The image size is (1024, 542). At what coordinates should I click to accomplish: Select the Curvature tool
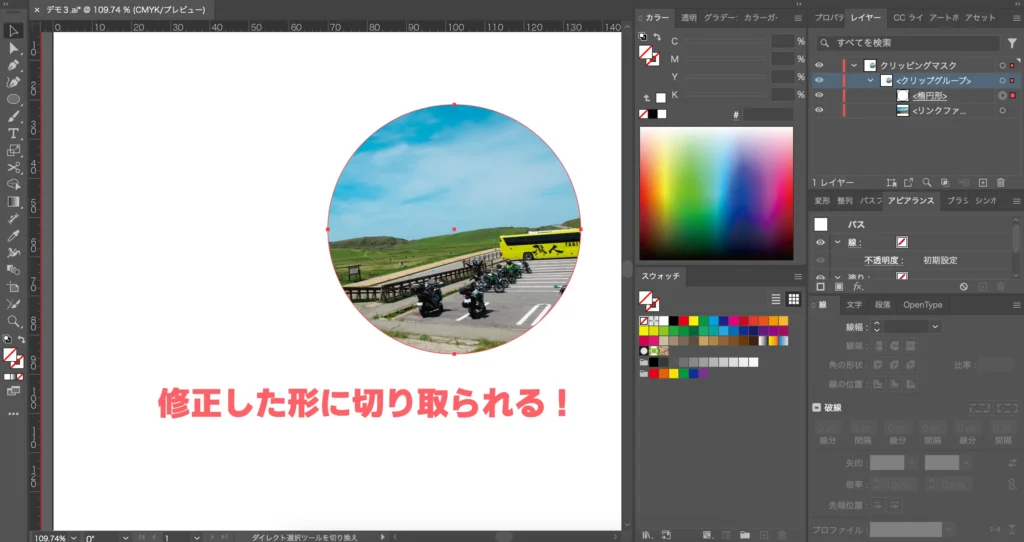click(x=13, y=82)
